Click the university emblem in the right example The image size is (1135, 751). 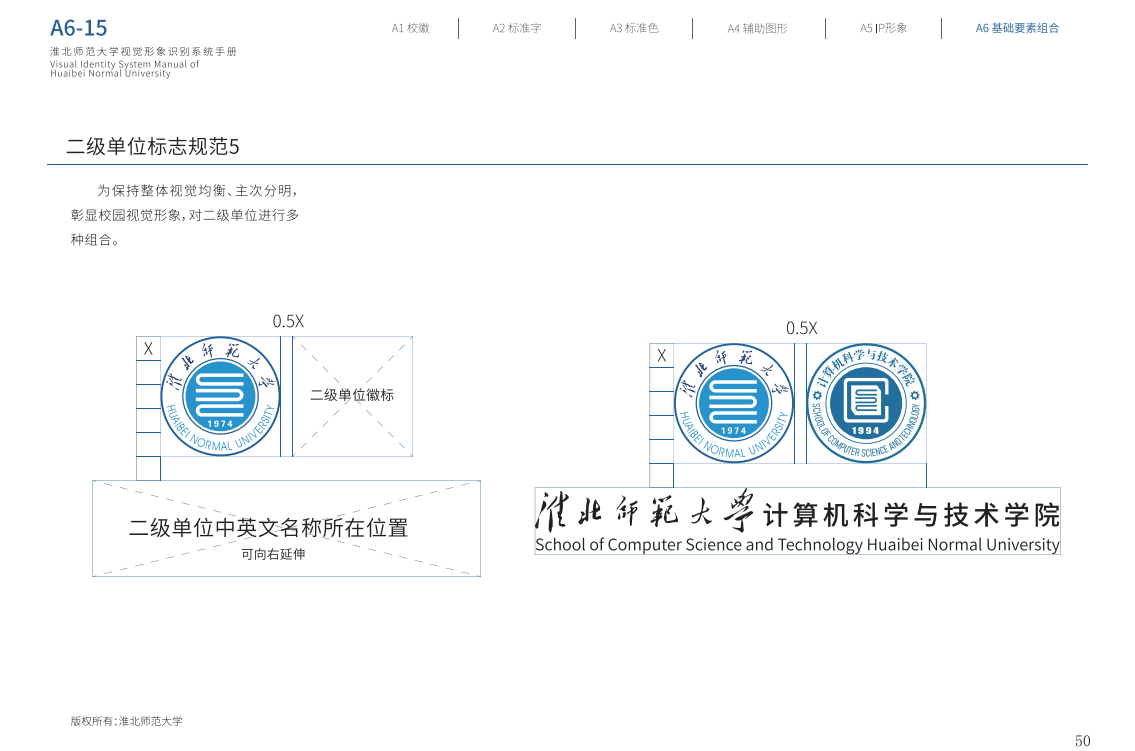733,403
